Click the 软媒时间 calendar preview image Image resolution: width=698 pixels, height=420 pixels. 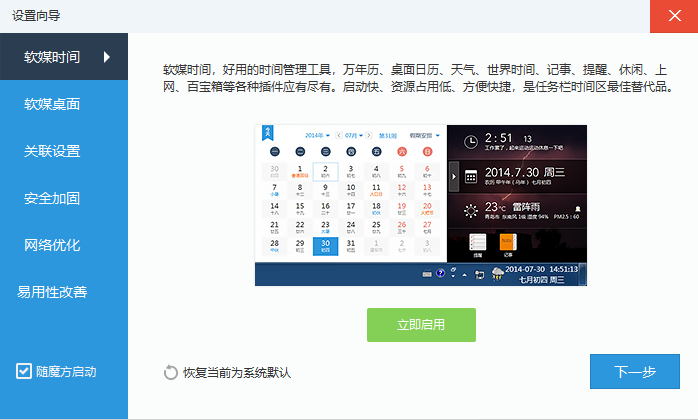(x=421, y=205)
